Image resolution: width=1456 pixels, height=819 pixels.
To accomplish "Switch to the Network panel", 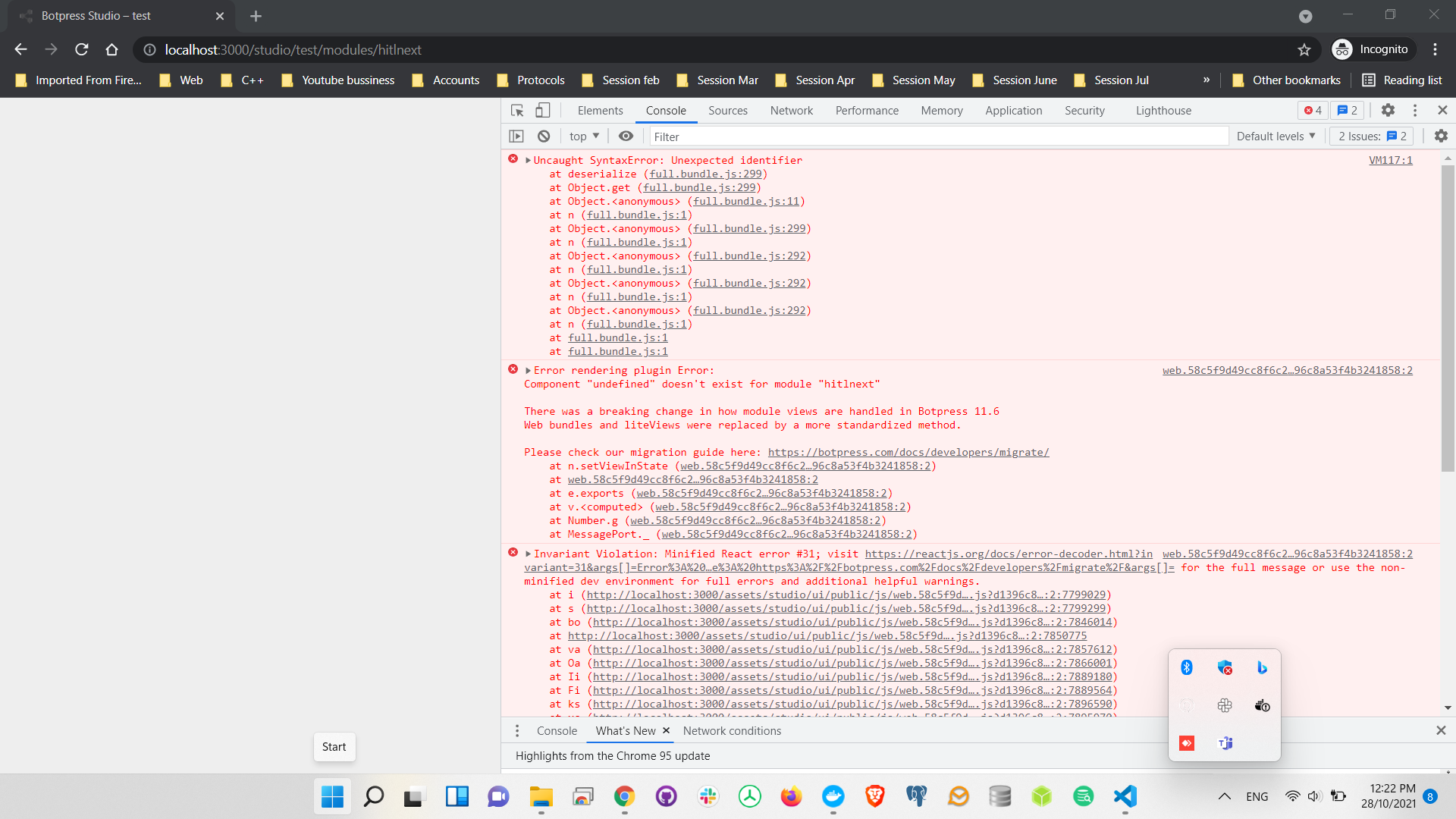I will (x=791, y=110).
